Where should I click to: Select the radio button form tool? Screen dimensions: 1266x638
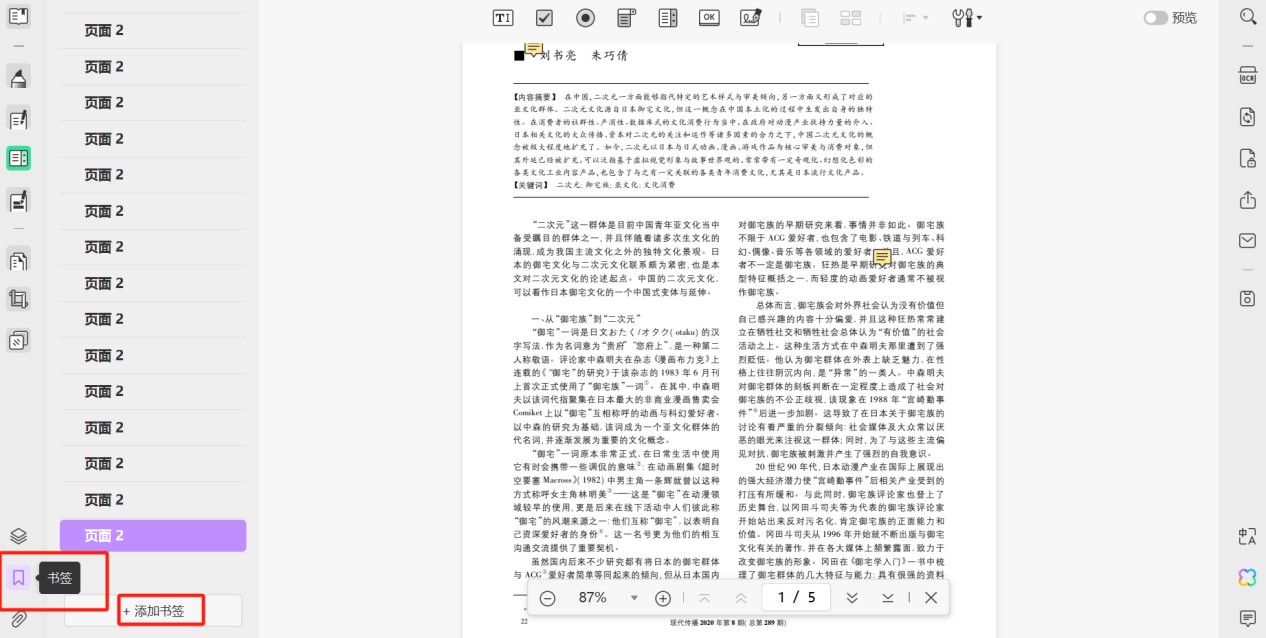[x=586, y=17]
